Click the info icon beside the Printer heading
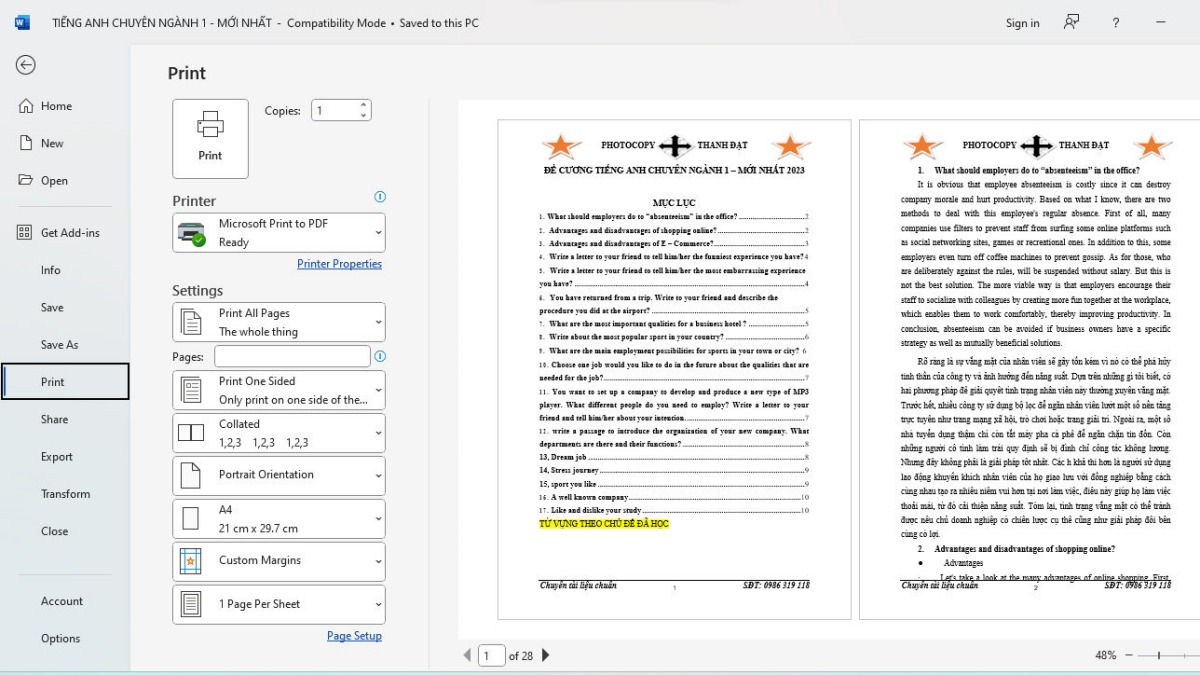This screenshot has width=1200, height=675. click(380, 197)
